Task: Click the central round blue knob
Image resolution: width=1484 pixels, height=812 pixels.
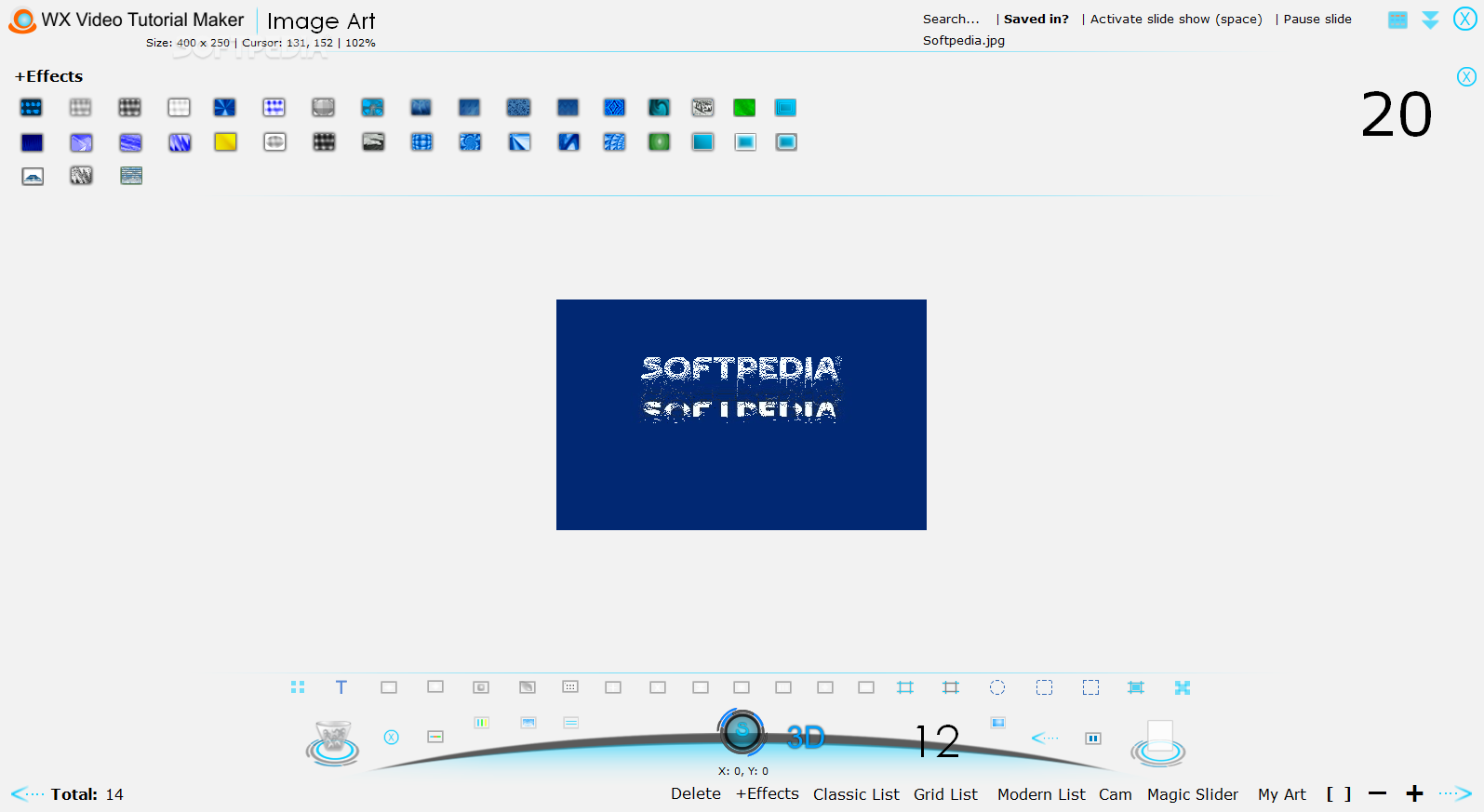Action: tap(742, 733)
